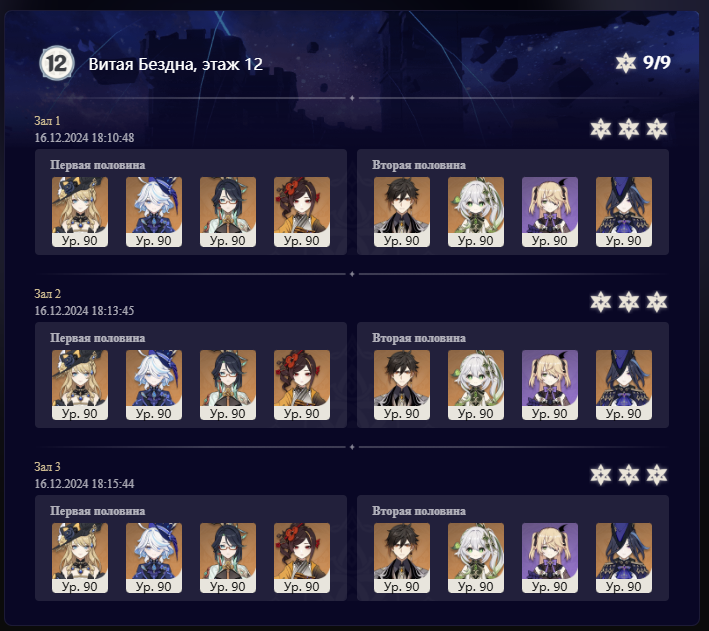Click Zhongli portrait in Зал 3 second half

click(402, 558)
